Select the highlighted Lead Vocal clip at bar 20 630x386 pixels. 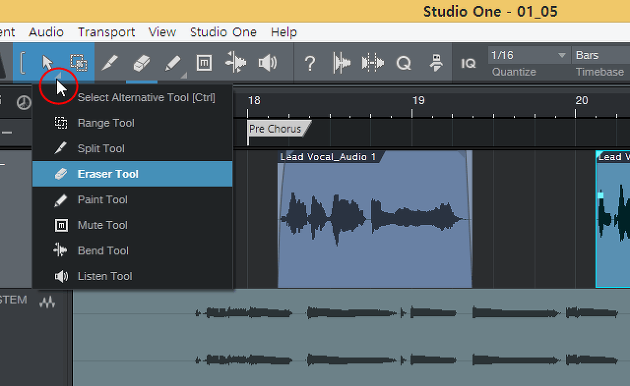(613, 219)
